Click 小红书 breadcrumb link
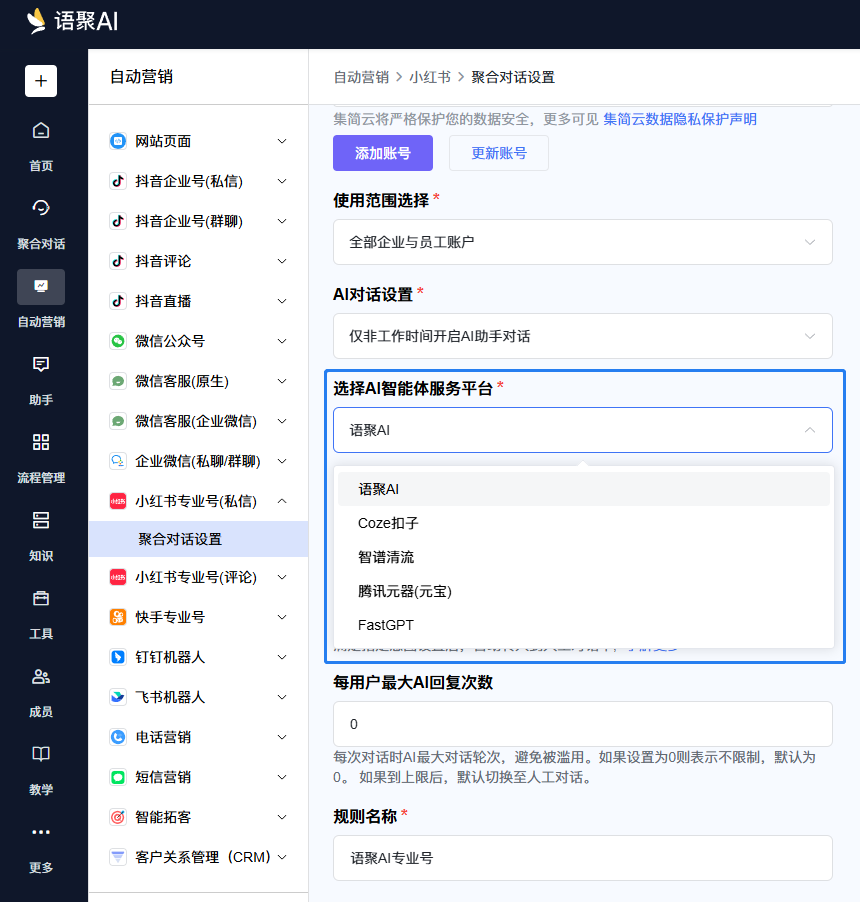The height and width of the screenshot is (902, 860). tap(430, 77)
